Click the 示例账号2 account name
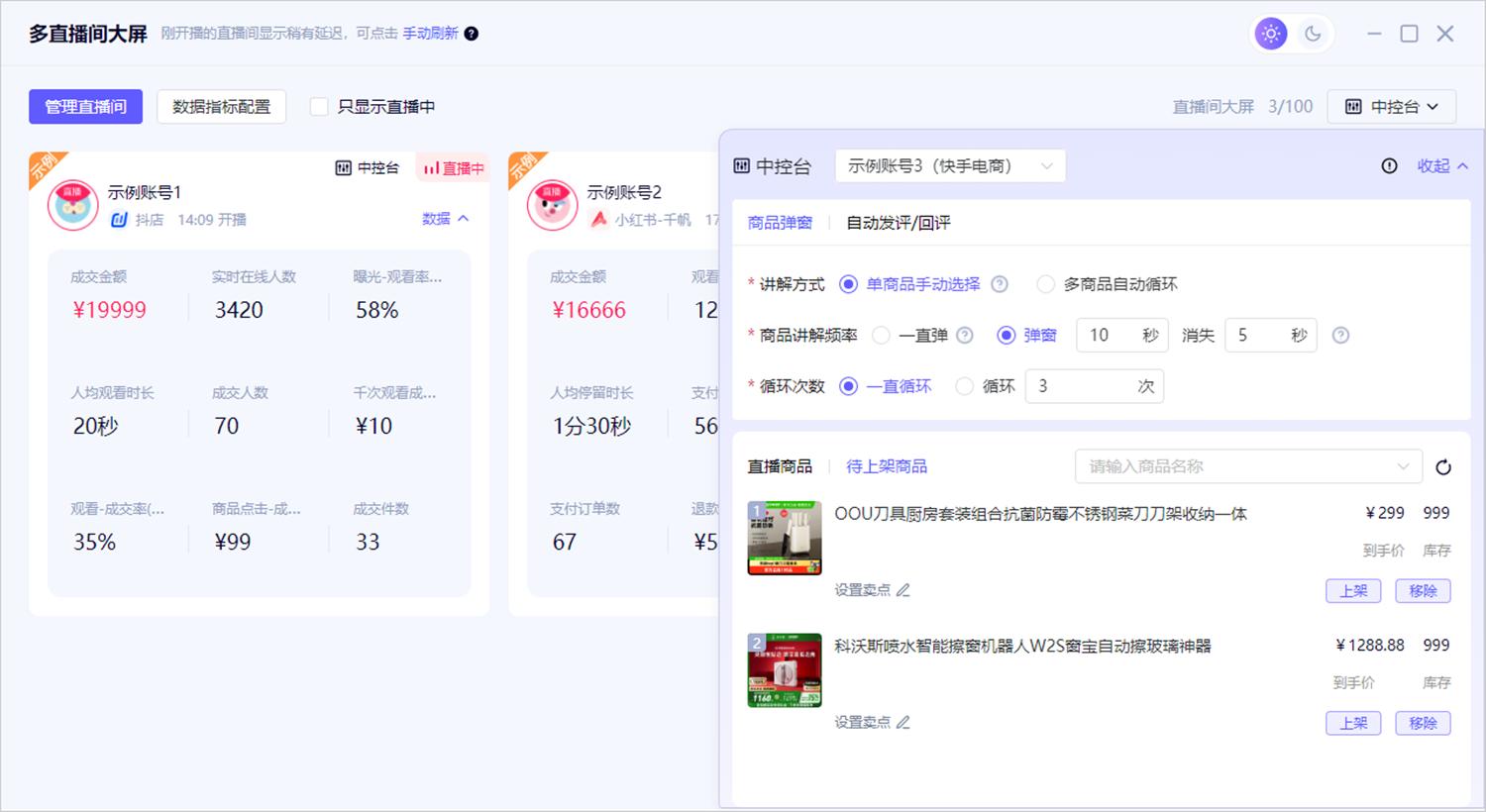This screenshot has height=812, width=1486. (623, 192)
